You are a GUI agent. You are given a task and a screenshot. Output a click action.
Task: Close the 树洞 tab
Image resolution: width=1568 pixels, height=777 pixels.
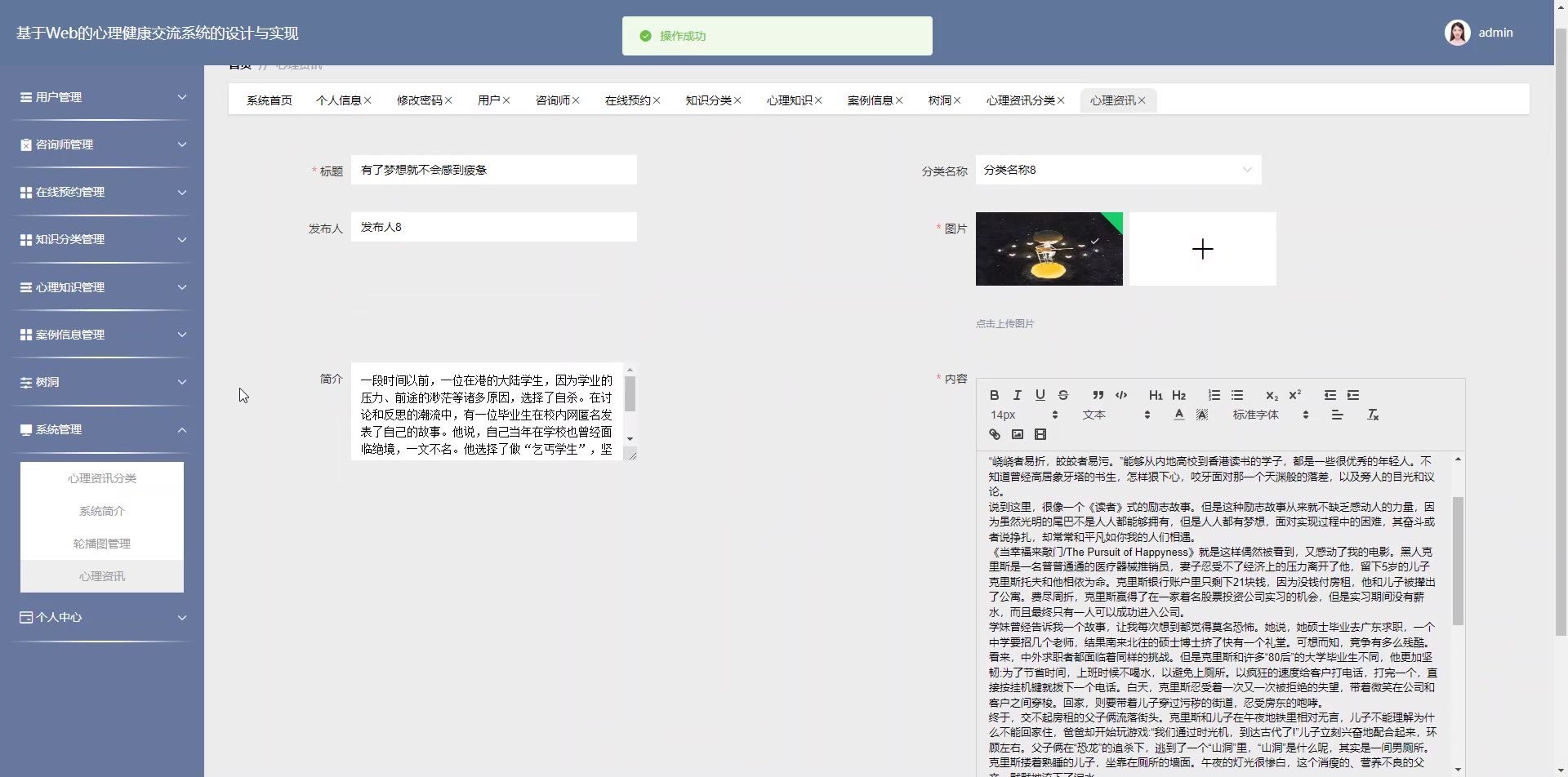pyautogui.click(x=957, y=100)
